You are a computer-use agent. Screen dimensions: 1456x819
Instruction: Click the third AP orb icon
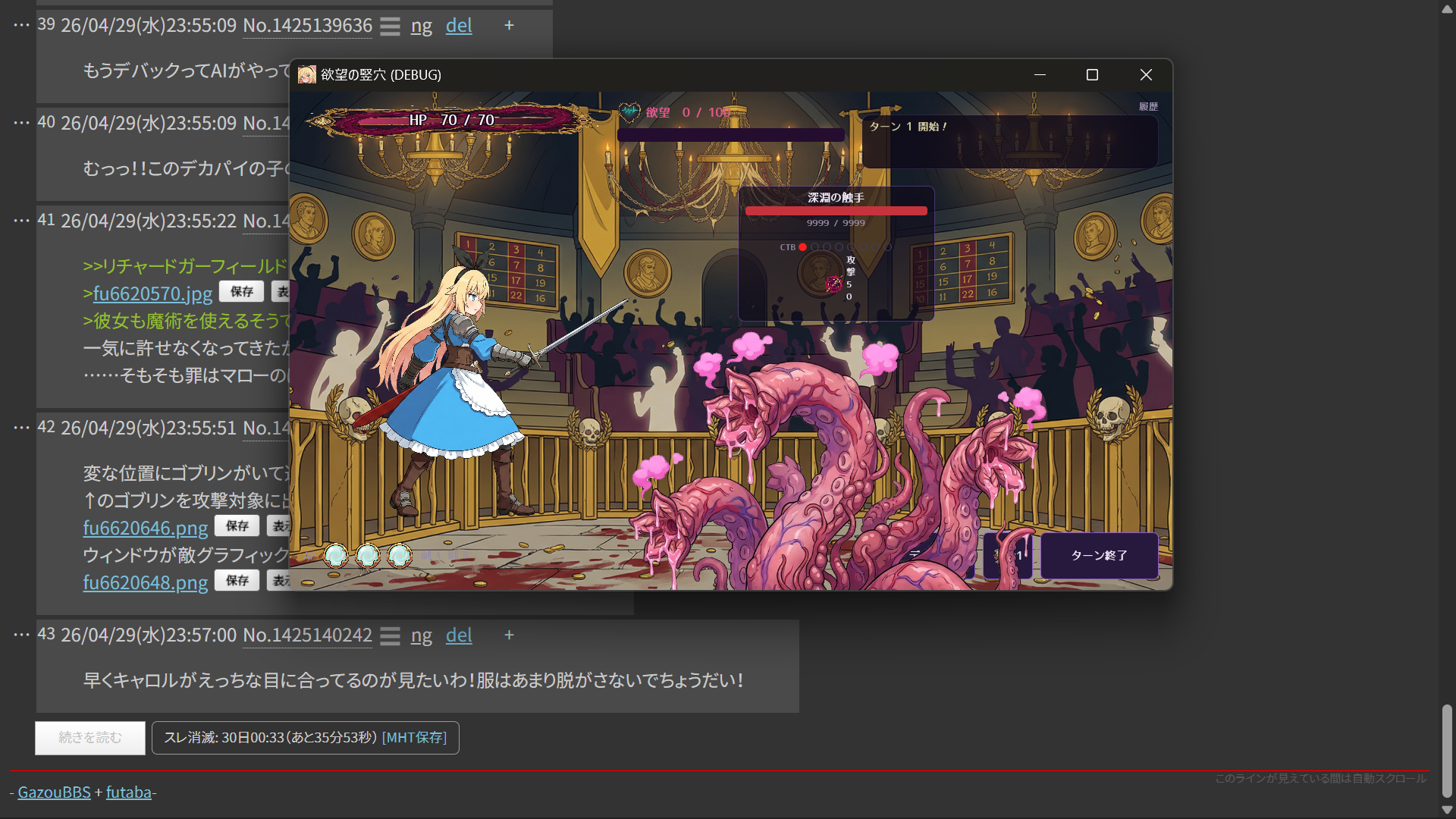tap(400, 556)
